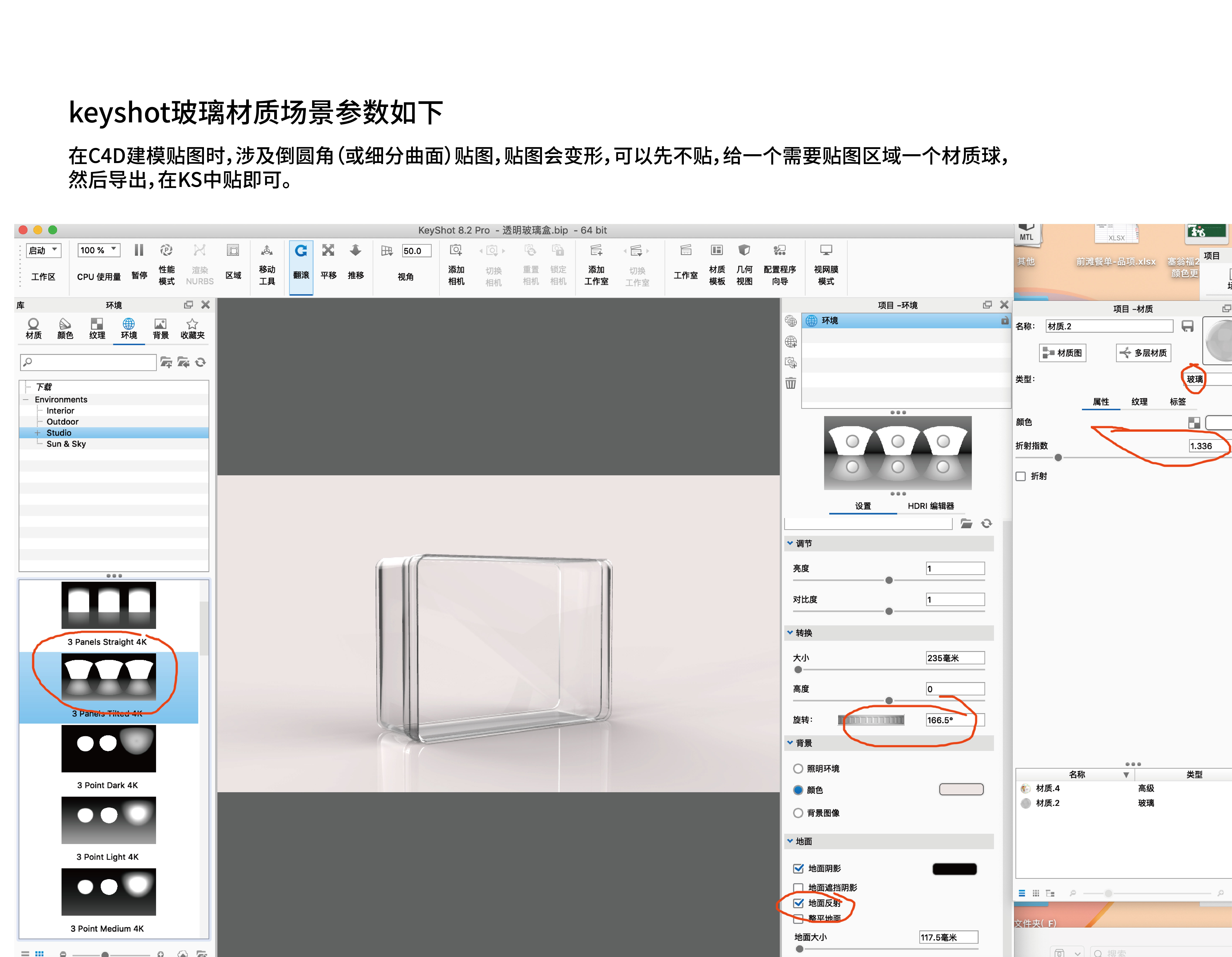Open the 100 % CPU usage dropdown
This screenshot has height=957, width=1232.
pos(99,250)
